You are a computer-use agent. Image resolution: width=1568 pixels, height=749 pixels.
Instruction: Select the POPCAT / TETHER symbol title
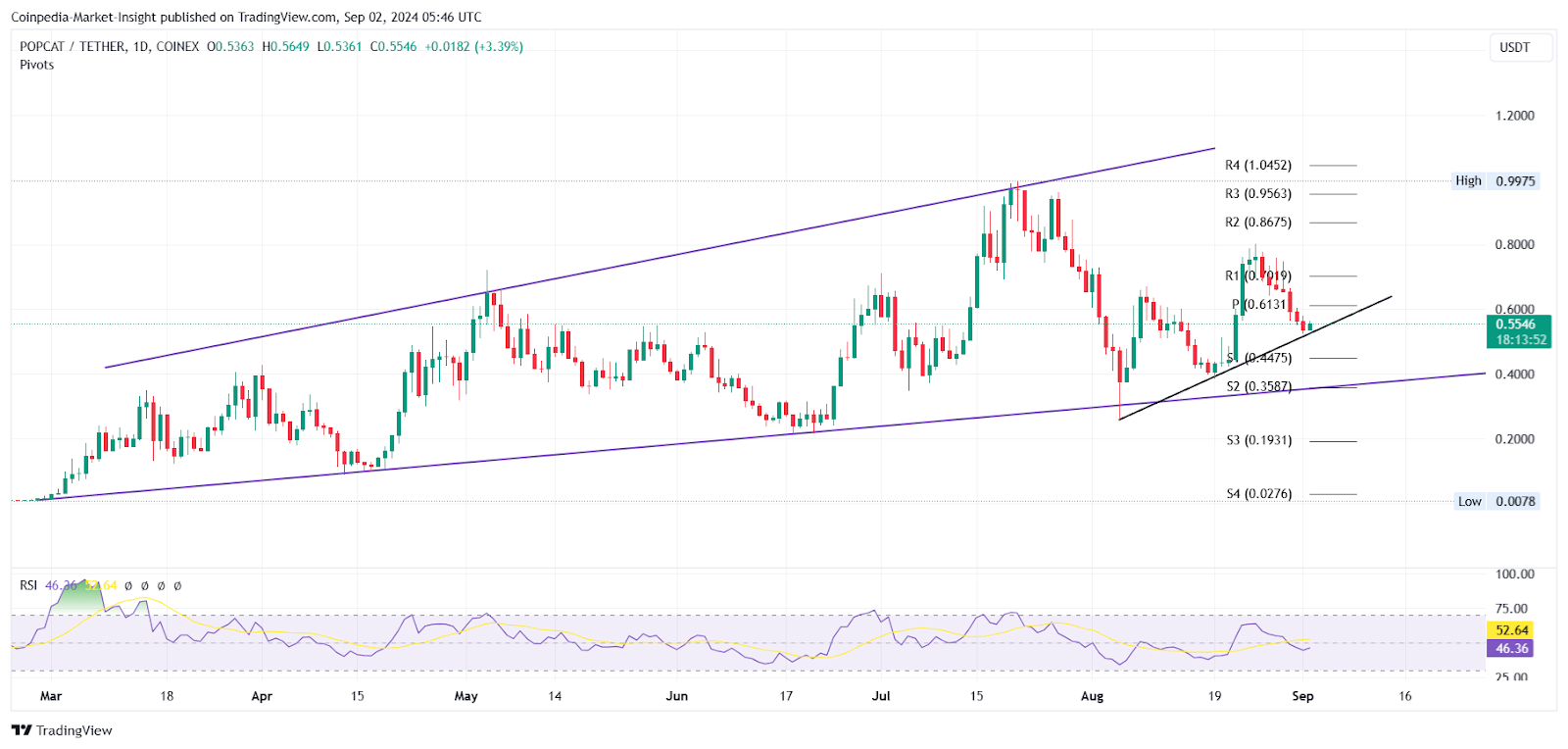point(73,46)
